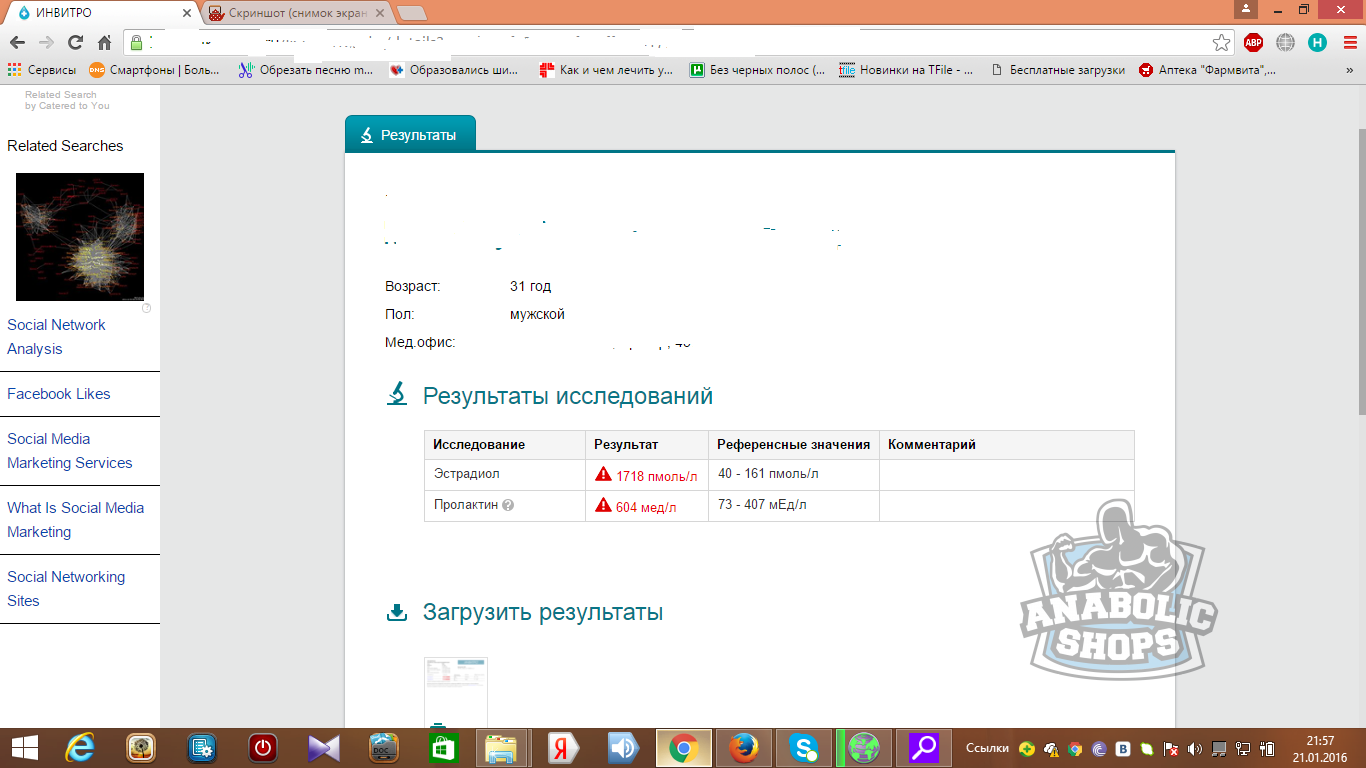This screenshot has width=1366, height=768.
Task: Switch to Google Chrome in taskbar
Action: pyautogui.click(x=684, y=747)
